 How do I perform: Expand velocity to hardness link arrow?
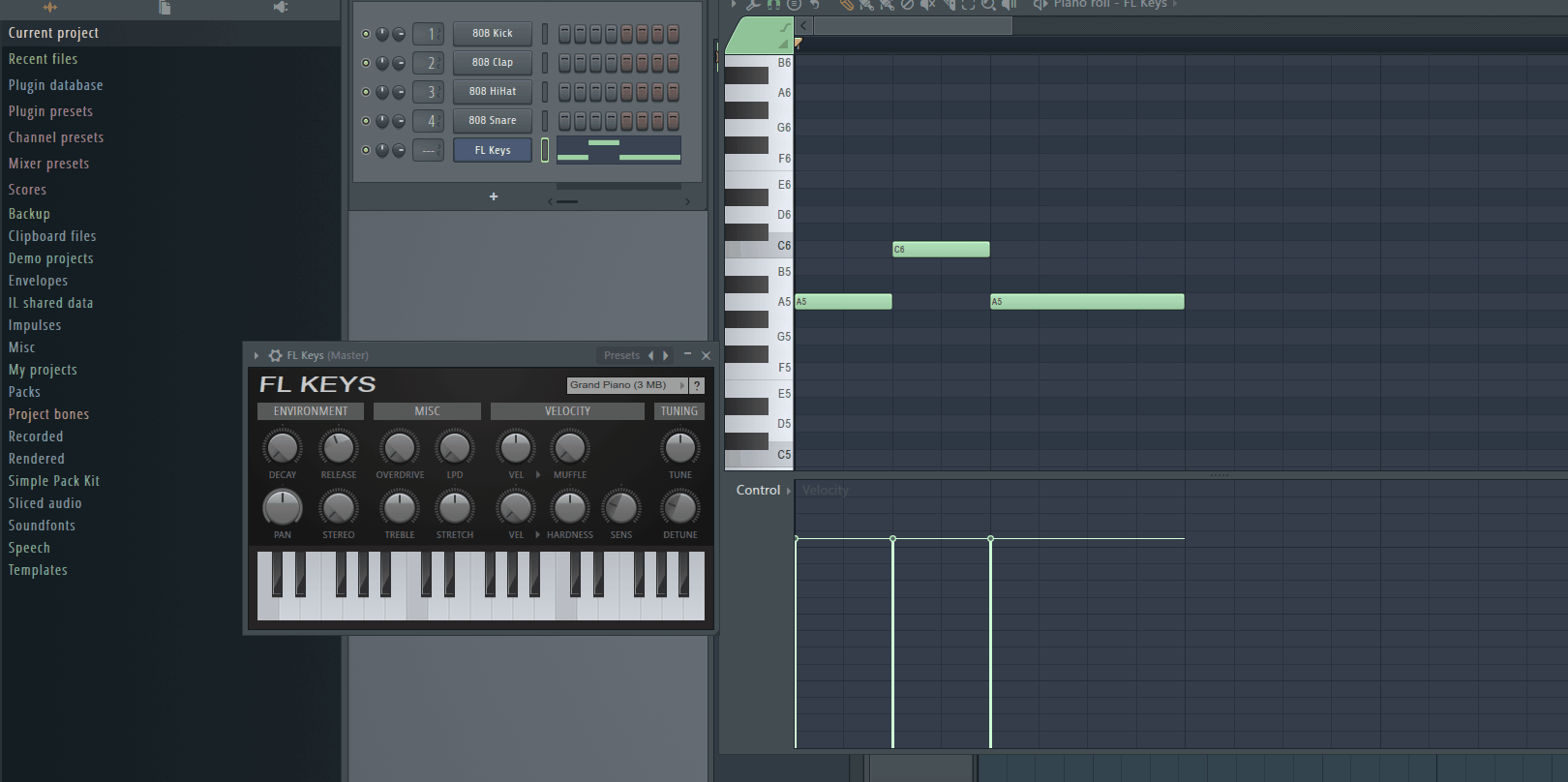click(538, 534)
